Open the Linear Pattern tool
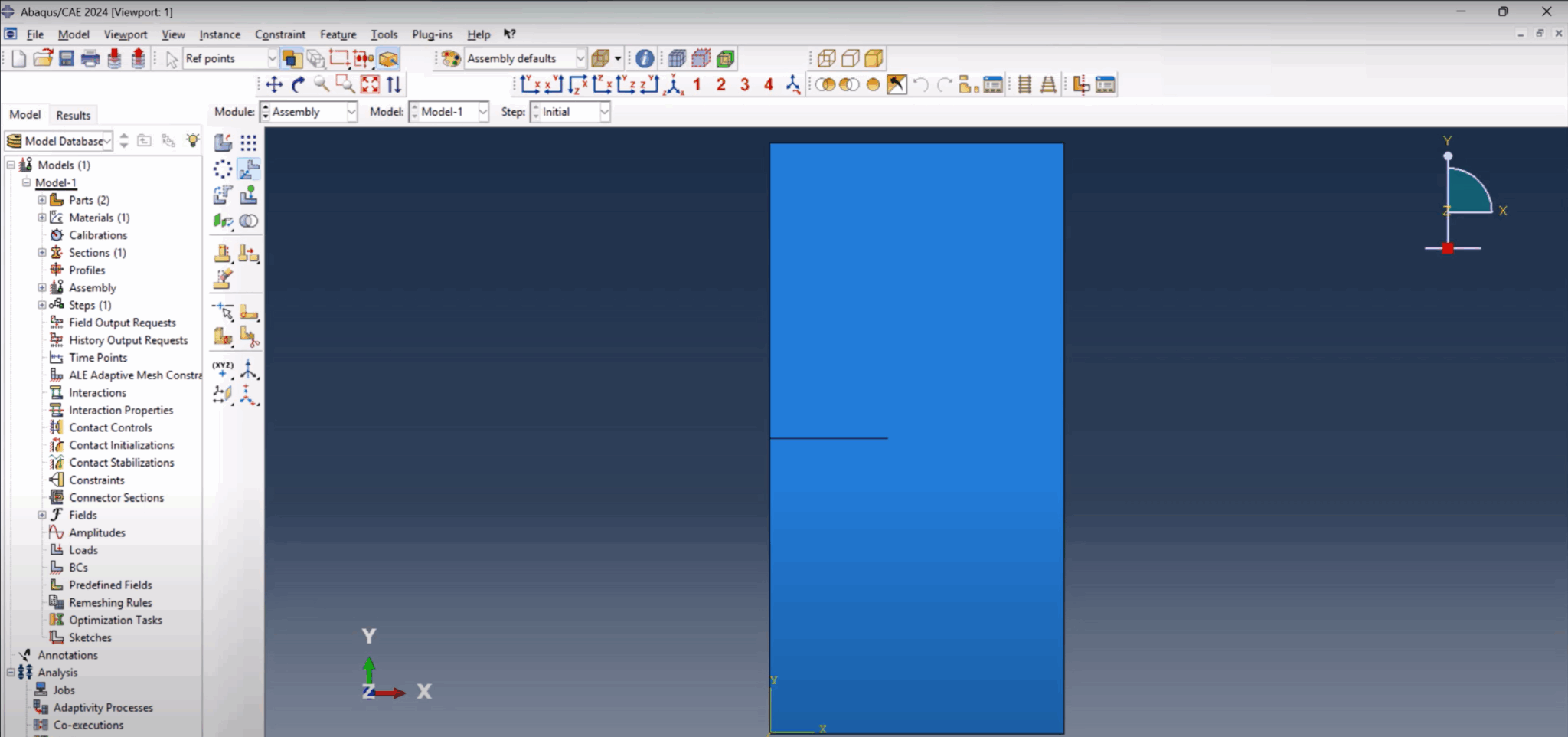This screenshot has height=737, width=1568. [248, 142]
